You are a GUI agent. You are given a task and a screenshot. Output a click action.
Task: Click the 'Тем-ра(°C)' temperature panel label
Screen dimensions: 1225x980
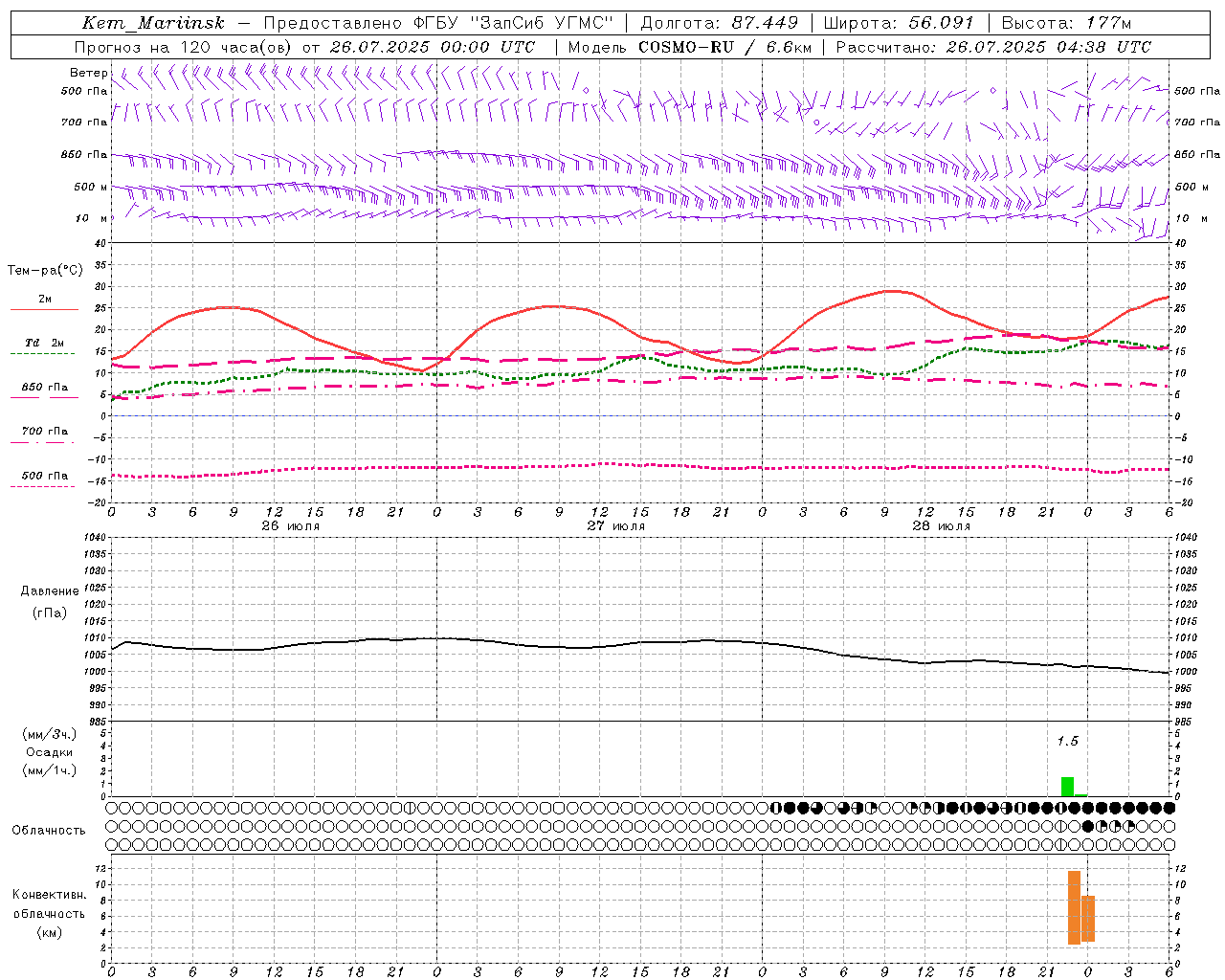point(45,271)
